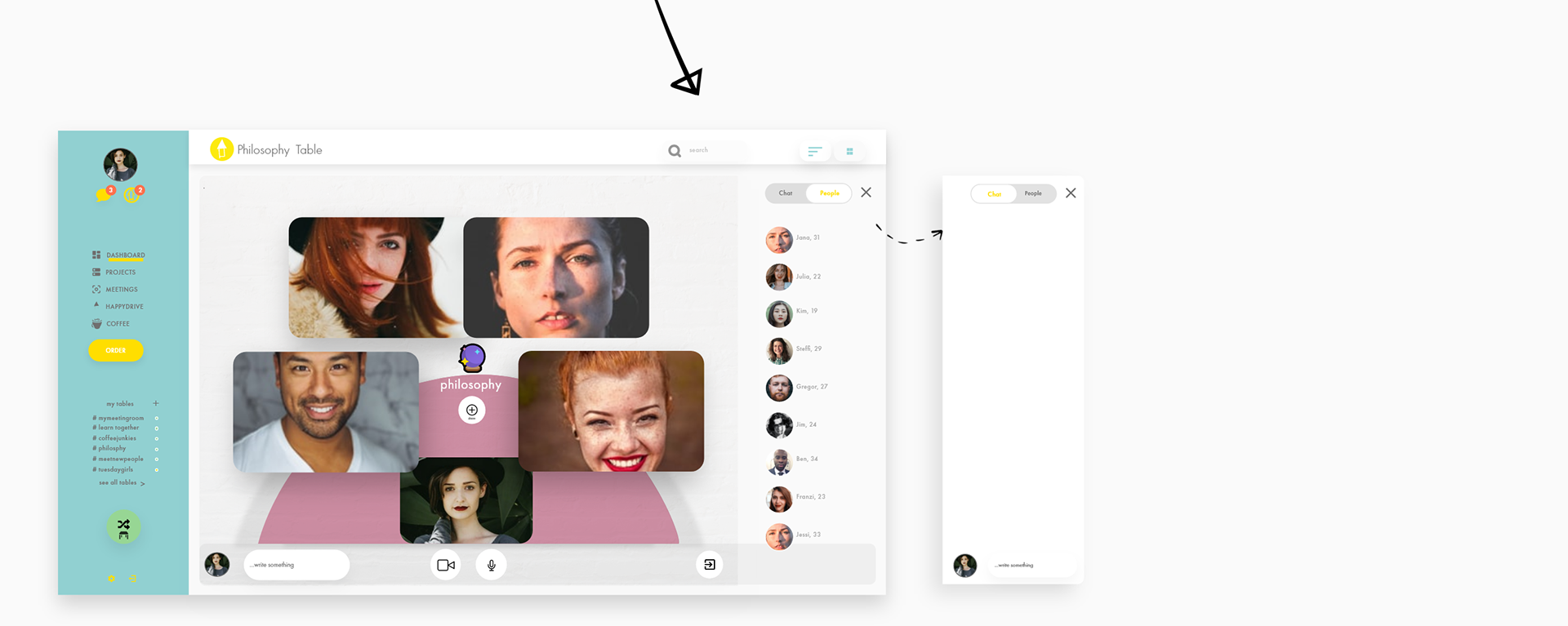Image resolution: width=1568 pixels, height=626 pixels.
Task: Open the sidebar settings gear icon
Action: pyautogui.click(x=112, y=579)
